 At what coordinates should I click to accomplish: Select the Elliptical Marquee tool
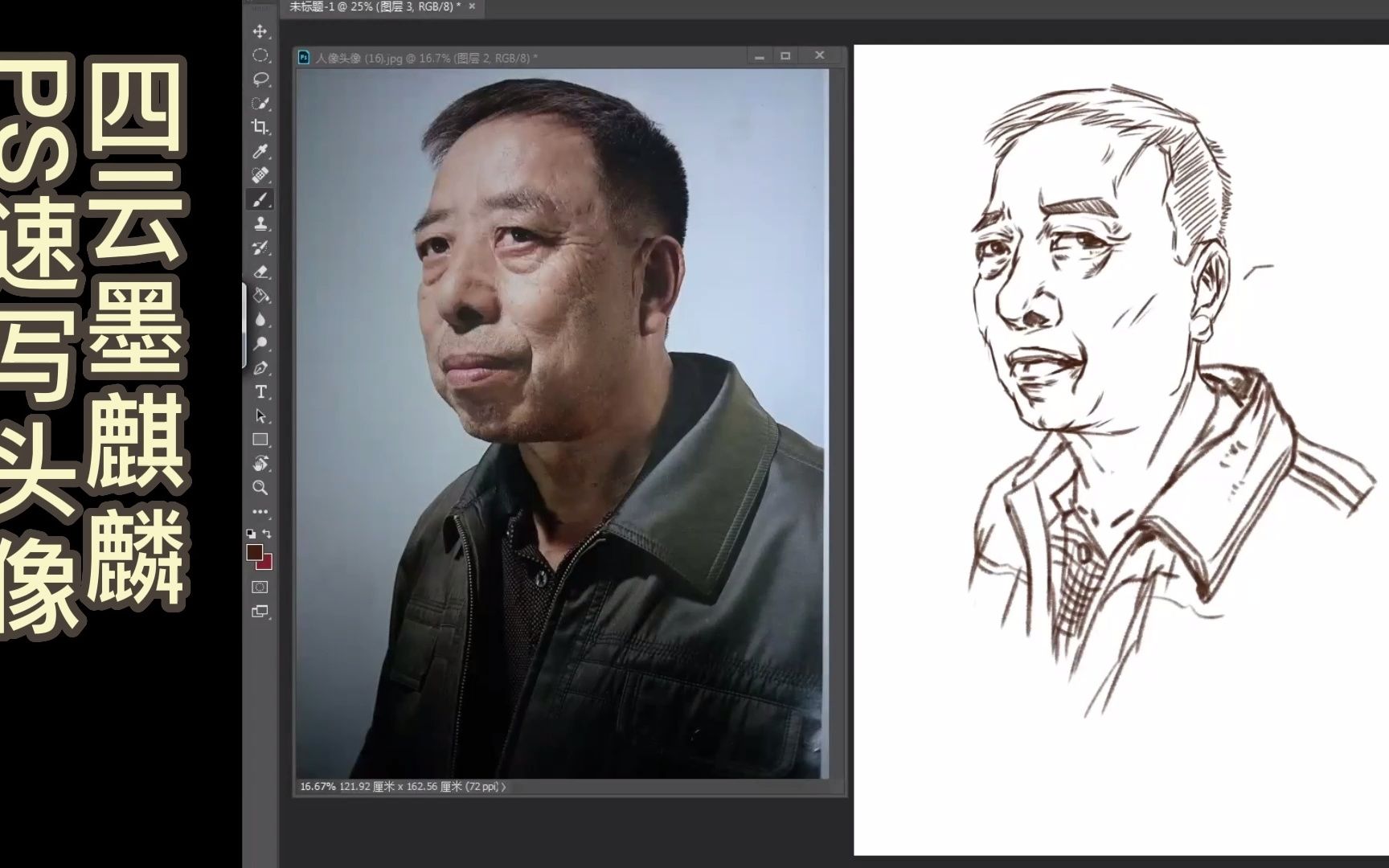[260, 55]
